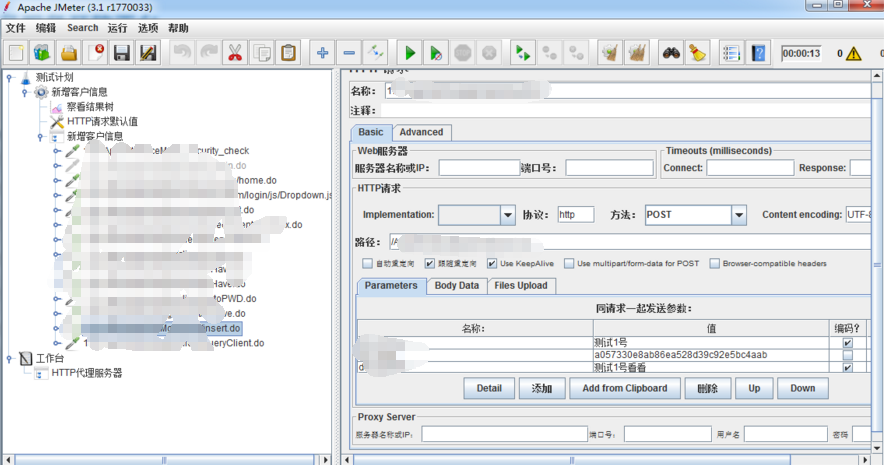This screenshot has height=465, width=884.
Task: Toggle the Use KeepAlive checkbox
Action: 492,263
